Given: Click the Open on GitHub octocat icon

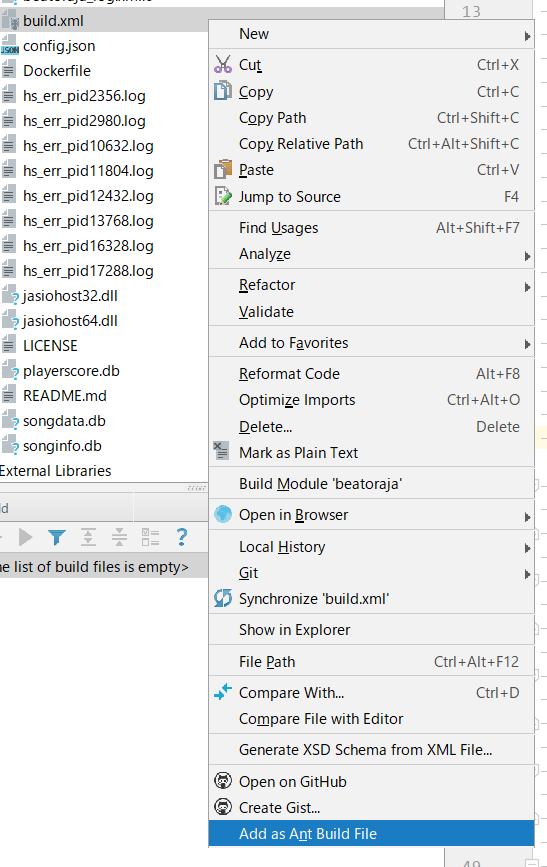Looking at the screenshot, I should [x=223, y=781].
